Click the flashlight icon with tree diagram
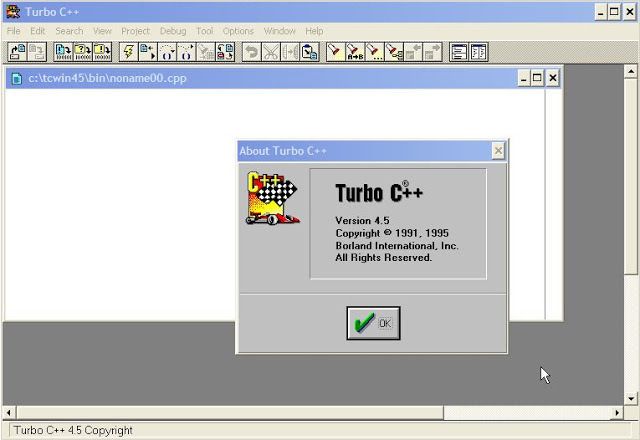Image resolution: width=640 pixels, height=440 pixels. click(394, 52)
